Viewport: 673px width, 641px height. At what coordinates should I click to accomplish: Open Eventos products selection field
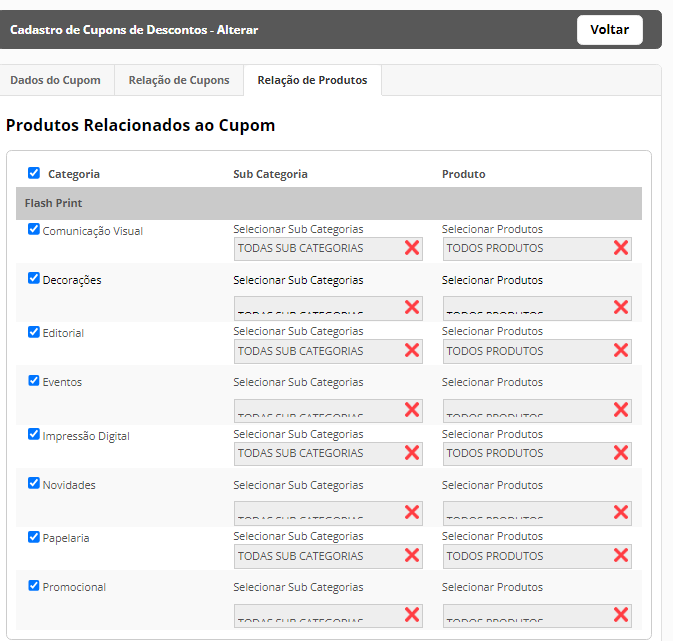tap(537, 410)
